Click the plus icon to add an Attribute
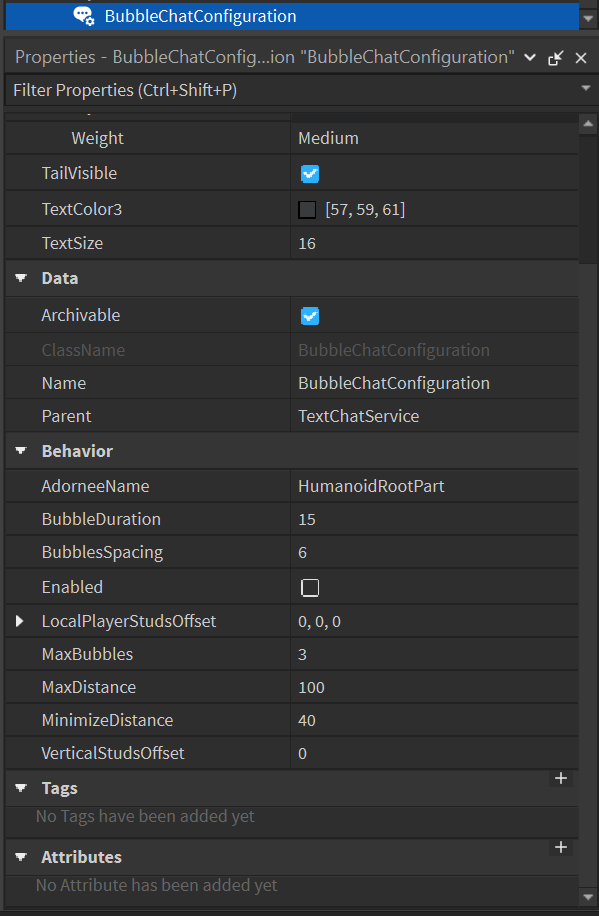Image resolution: width=599 pixels, height=916 pixels. (x=561, y=847)
